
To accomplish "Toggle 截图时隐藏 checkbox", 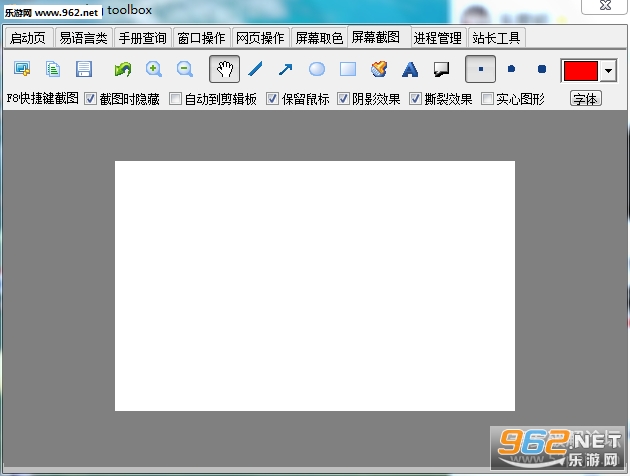I will pyautogui.click(x=90, y=99).
